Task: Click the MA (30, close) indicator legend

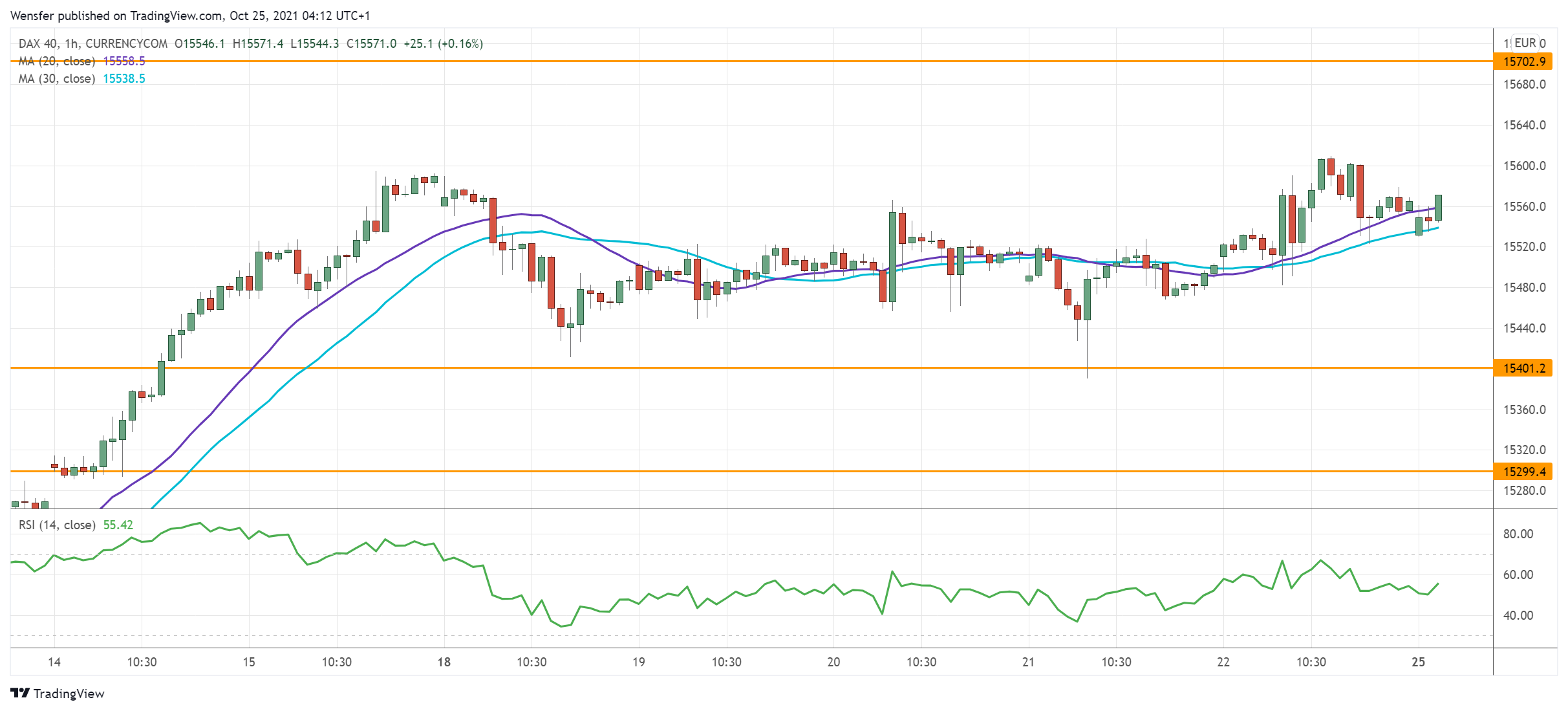Action: coord(57,78)
